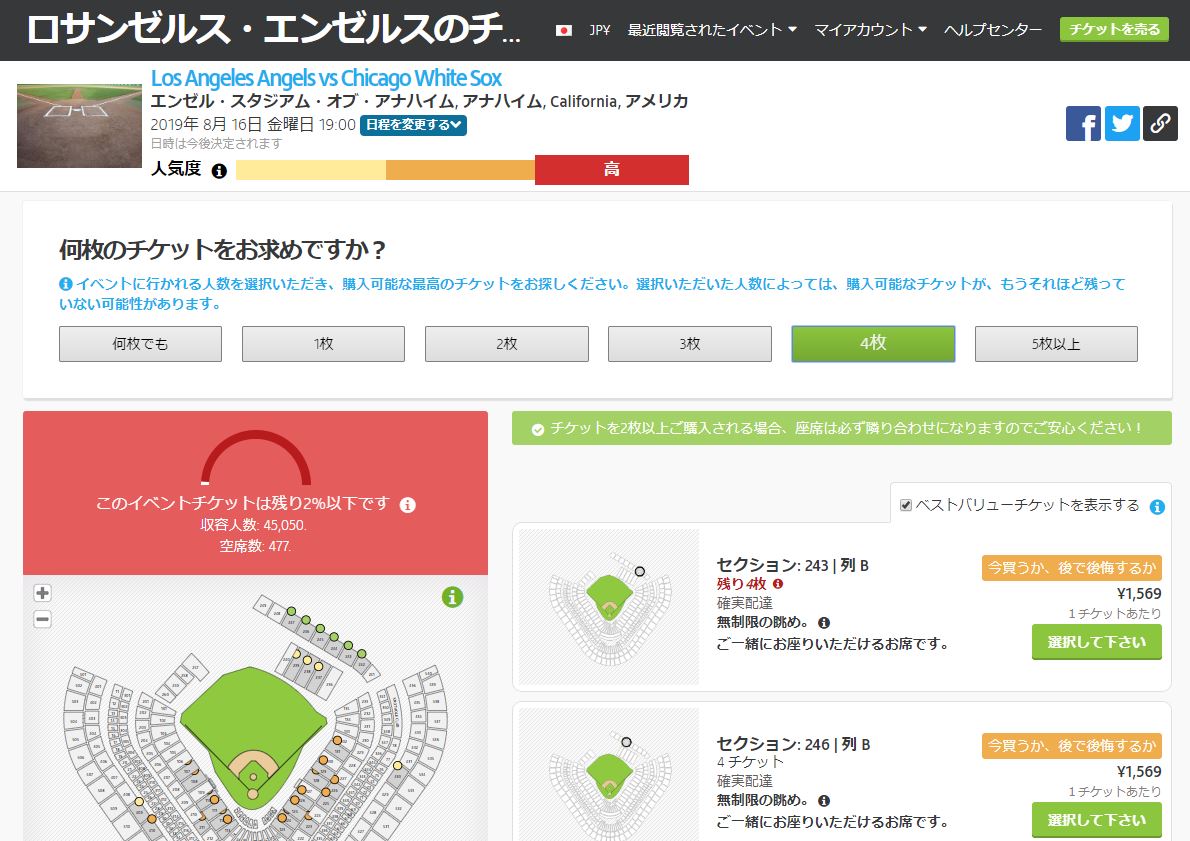This screenshot has width=1190, height=841.
Task: Click 今買うか、後で後悔するか badge for section 243
Action: (x=1072, y=568)
